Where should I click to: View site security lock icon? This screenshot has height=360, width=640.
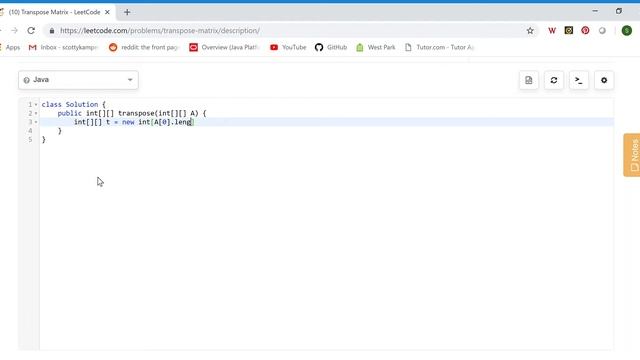(x=51, y=31)
